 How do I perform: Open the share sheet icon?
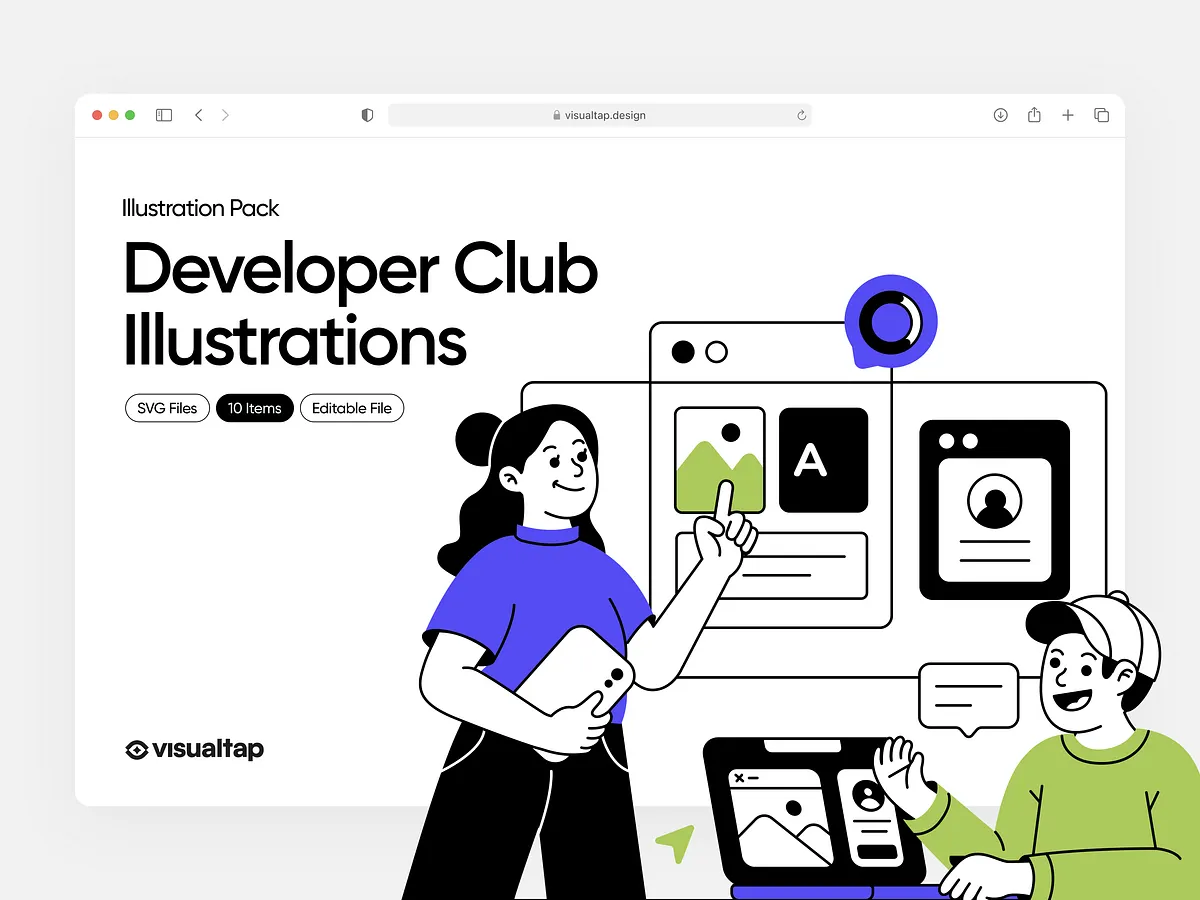1033,115
